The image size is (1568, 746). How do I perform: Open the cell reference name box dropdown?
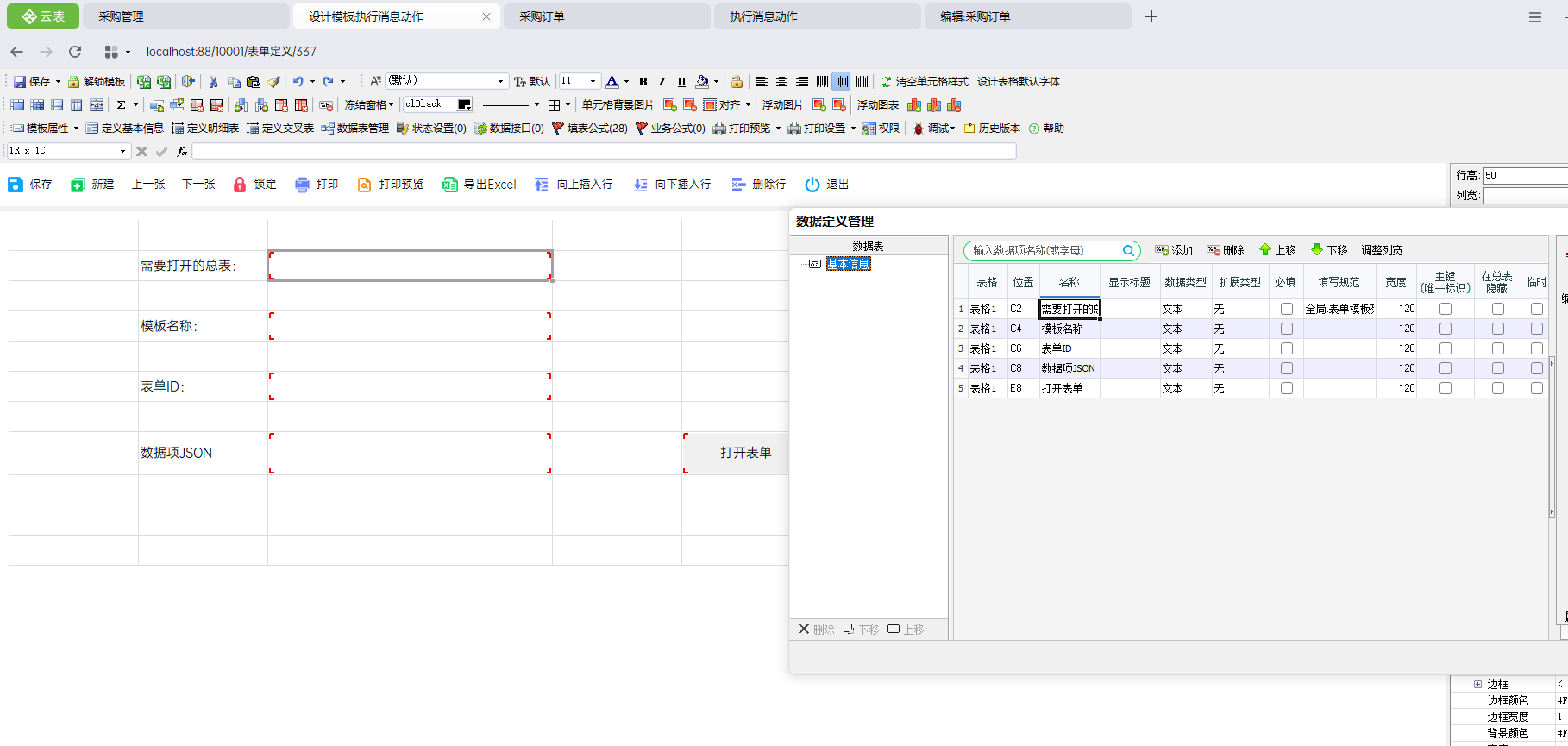pos(122,151)
